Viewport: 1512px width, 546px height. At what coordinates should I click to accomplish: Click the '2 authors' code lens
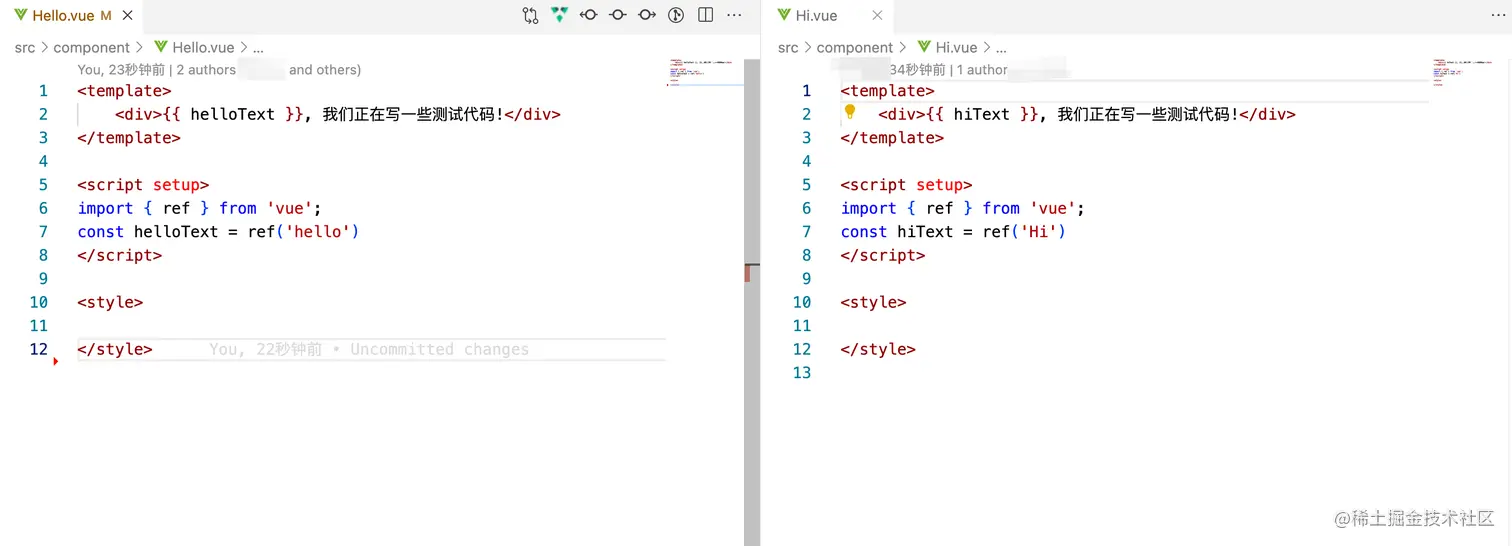206,70
